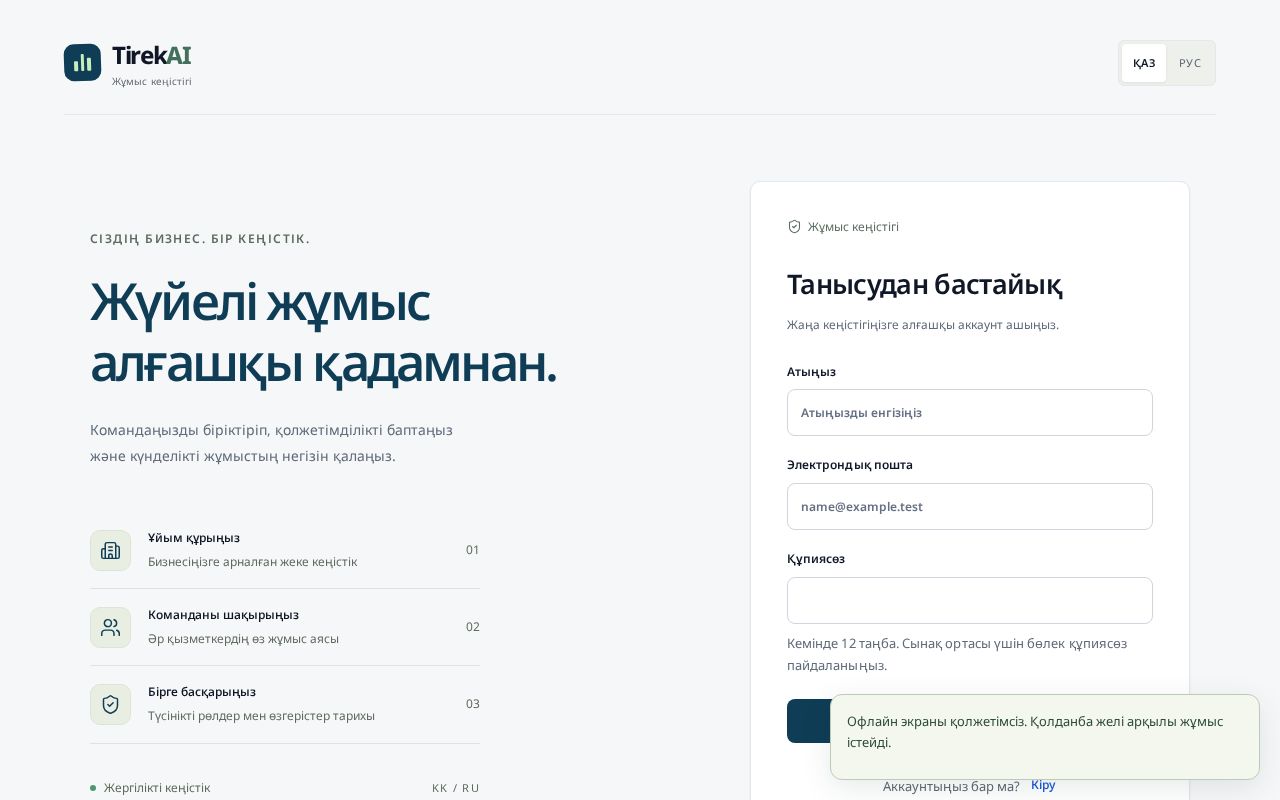This screenshot has height=800, width=1280.
Task: Click the building icon beside Ұйым құрыңыз
Action: (110, 550)
